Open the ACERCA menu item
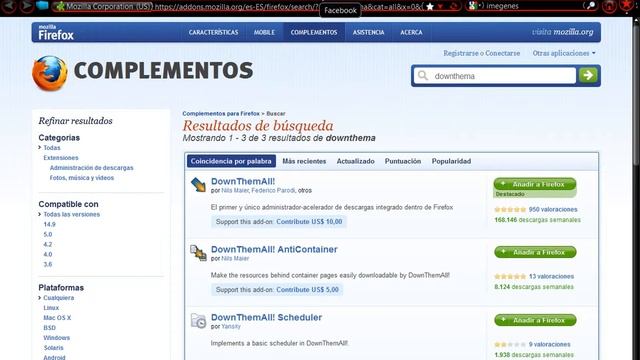Image resolution: width=640 pixels, height=360 pixels. coord(411,32)
